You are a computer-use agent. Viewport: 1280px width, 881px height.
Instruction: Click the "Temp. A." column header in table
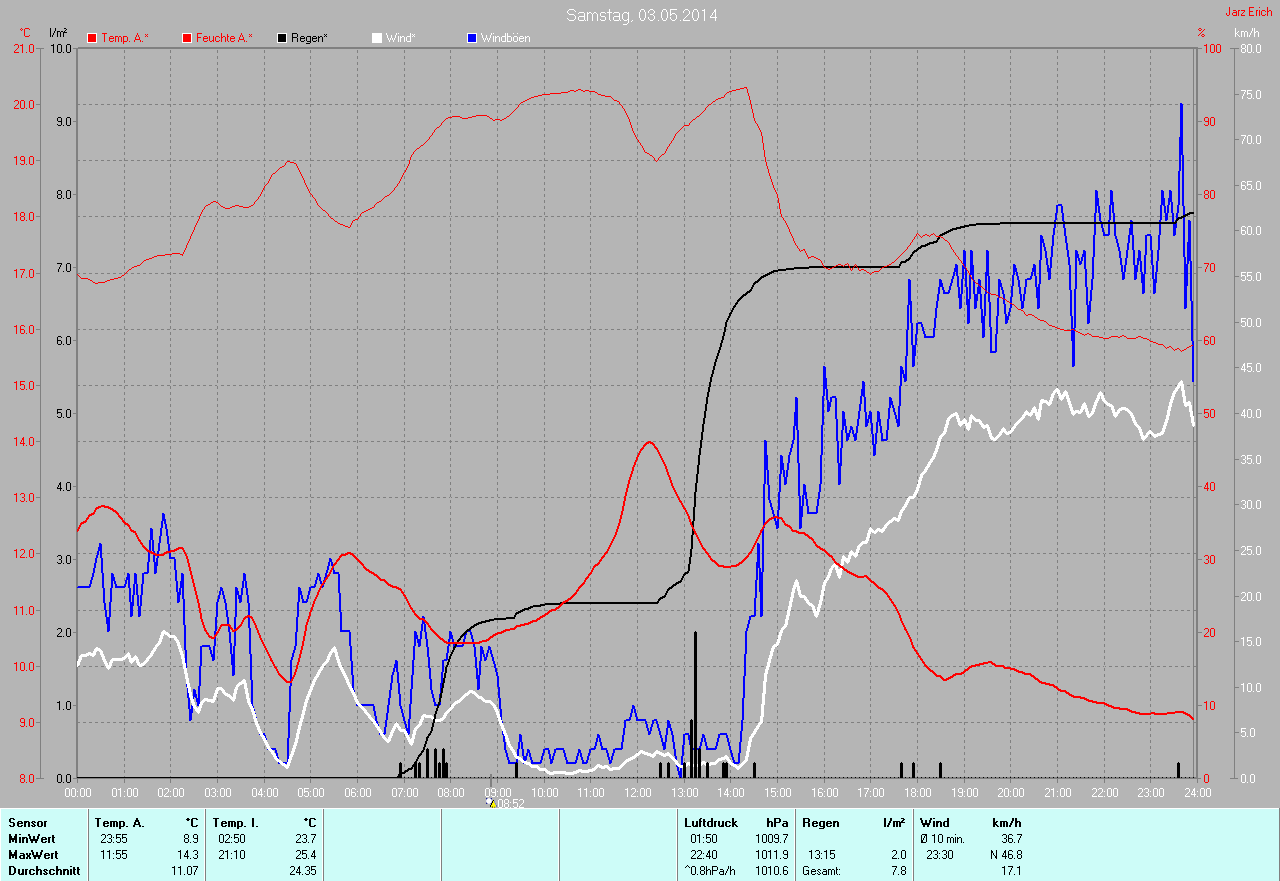coord(120,823)
